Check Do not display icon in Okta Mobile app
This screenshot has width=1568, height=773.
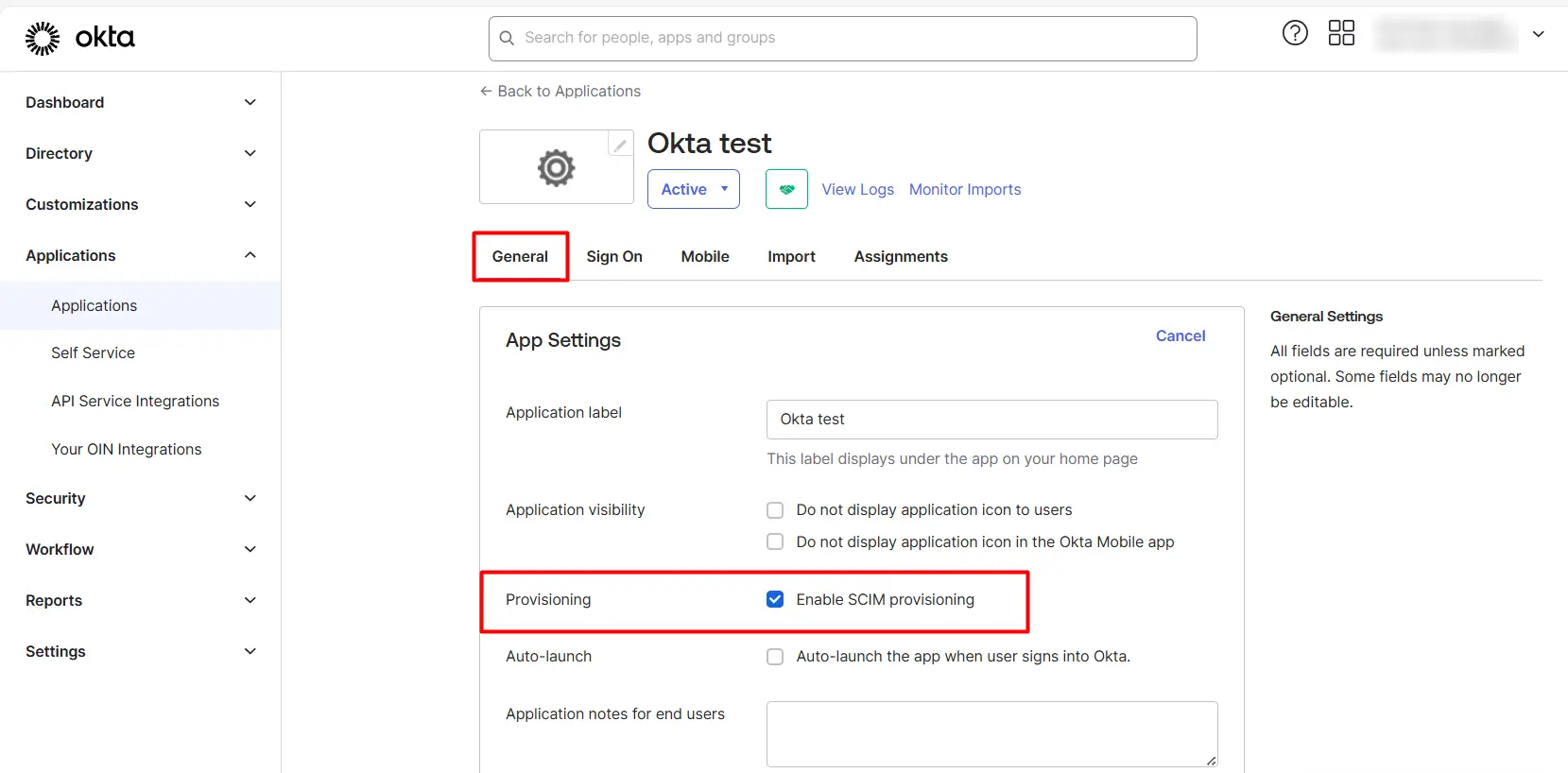(x=775, y=541)
